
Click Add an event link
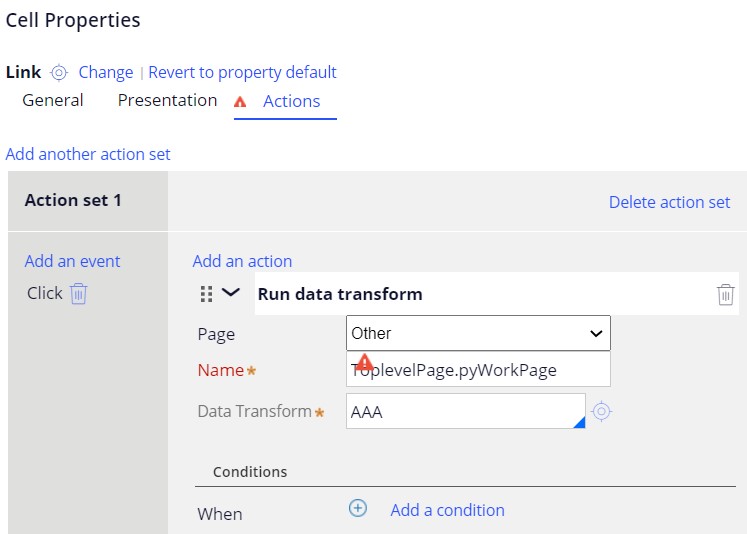[72, 261]
